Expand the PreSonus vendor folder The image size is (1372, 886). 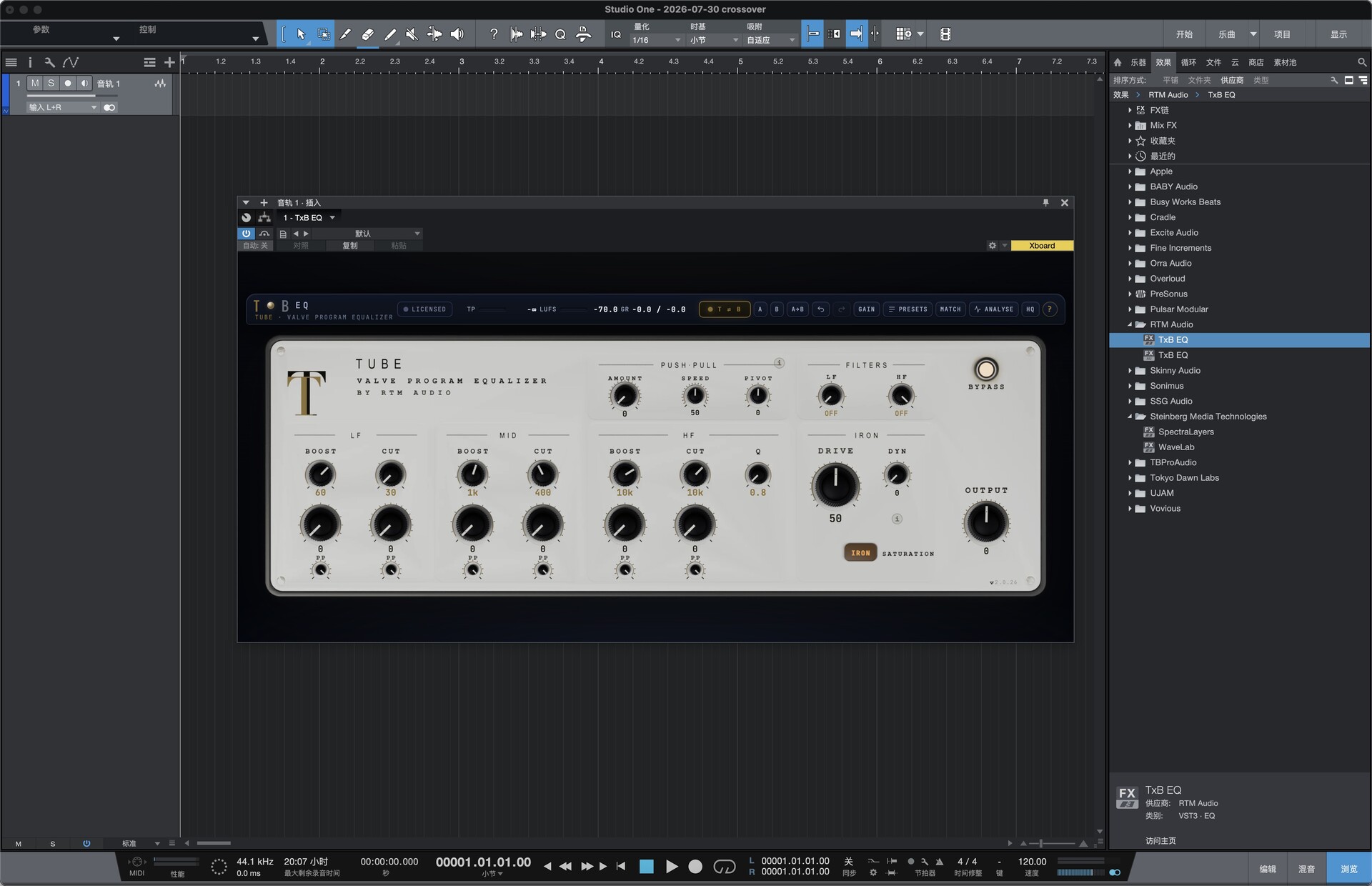(1130, 294)
